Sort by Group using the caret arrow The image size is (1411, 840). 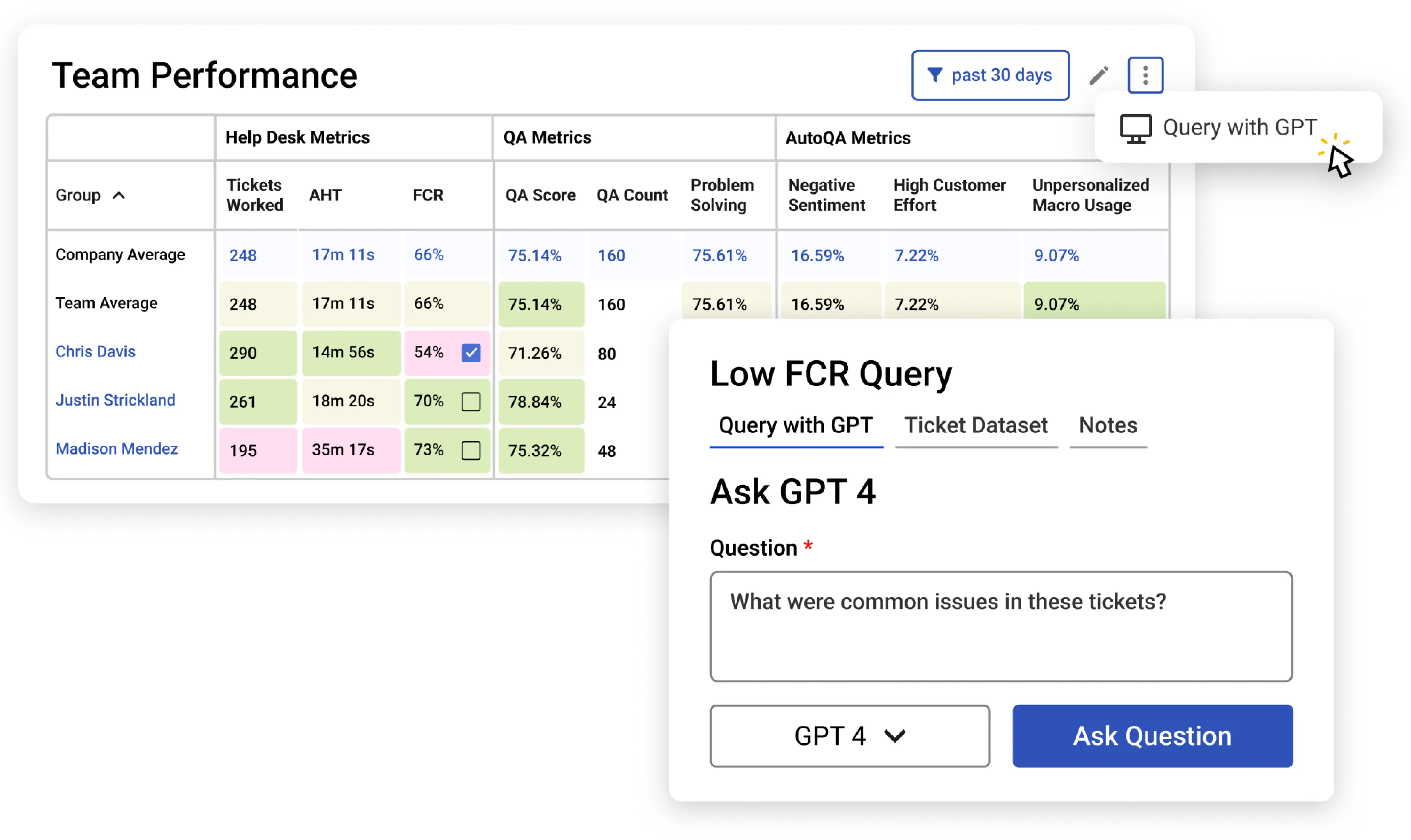(x=119, y=195)
